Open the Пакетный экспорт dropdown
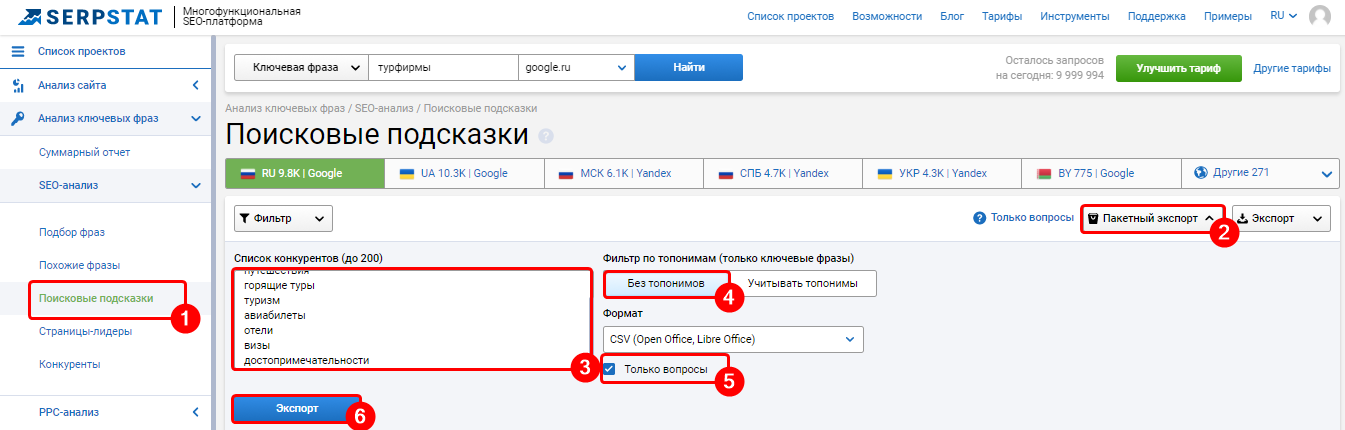1345x430 pixels. click(x=1152, y=218)
